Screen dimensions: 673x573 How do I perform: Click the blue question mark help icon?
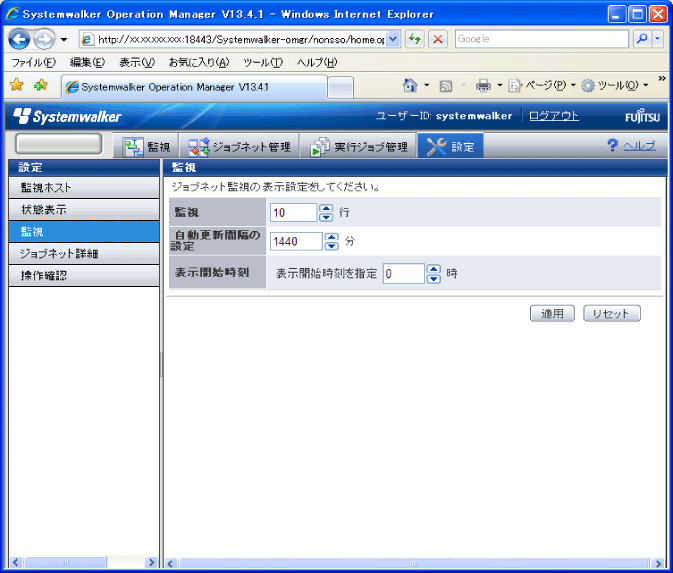click(612, 146)
